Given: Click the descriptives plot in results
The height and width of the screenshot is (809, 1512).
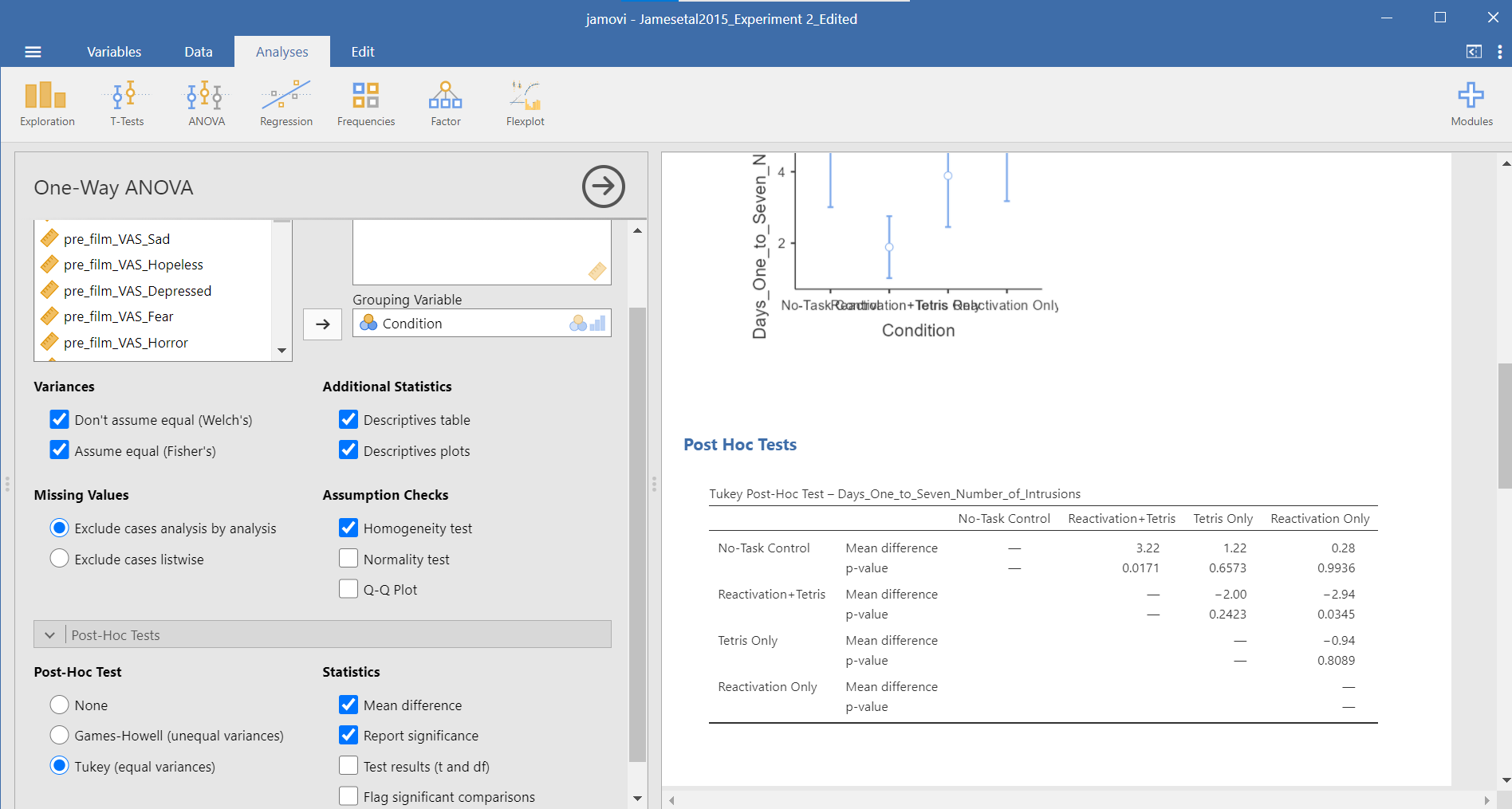Looking at the screenshot, I should pos(905,246).
